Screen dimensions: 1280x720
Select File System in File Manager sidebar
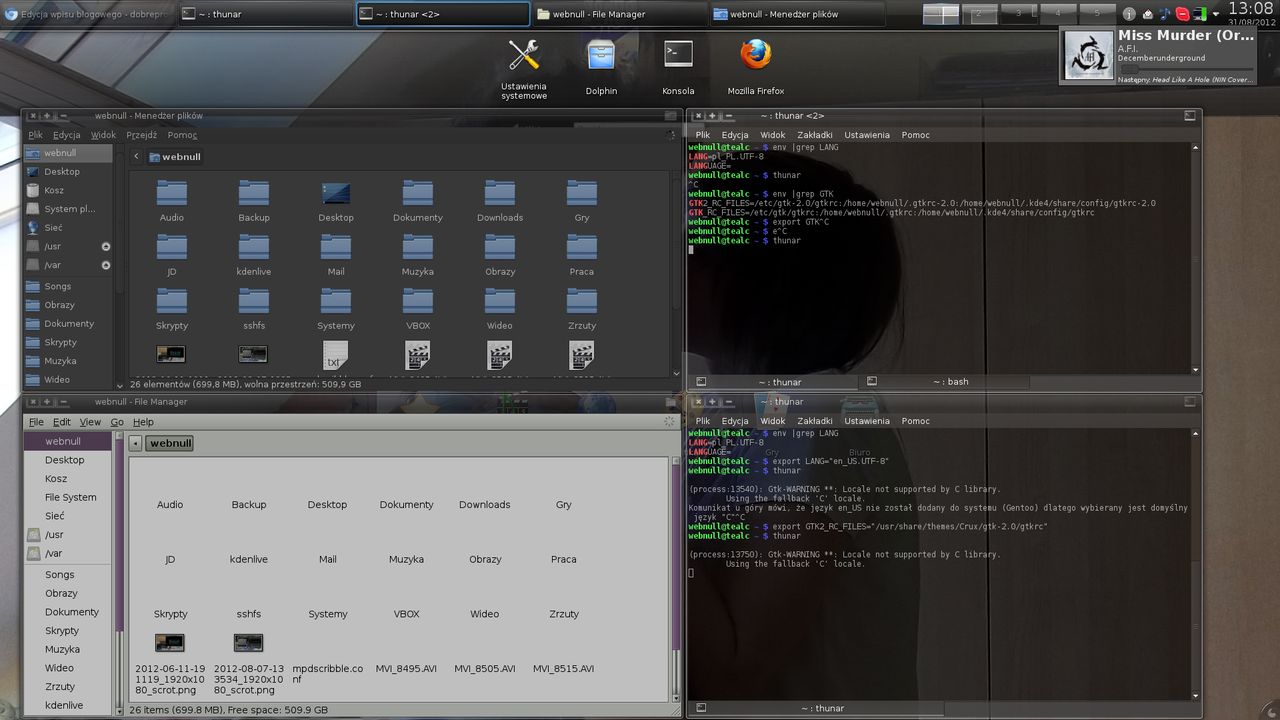[x=70, y=497]
